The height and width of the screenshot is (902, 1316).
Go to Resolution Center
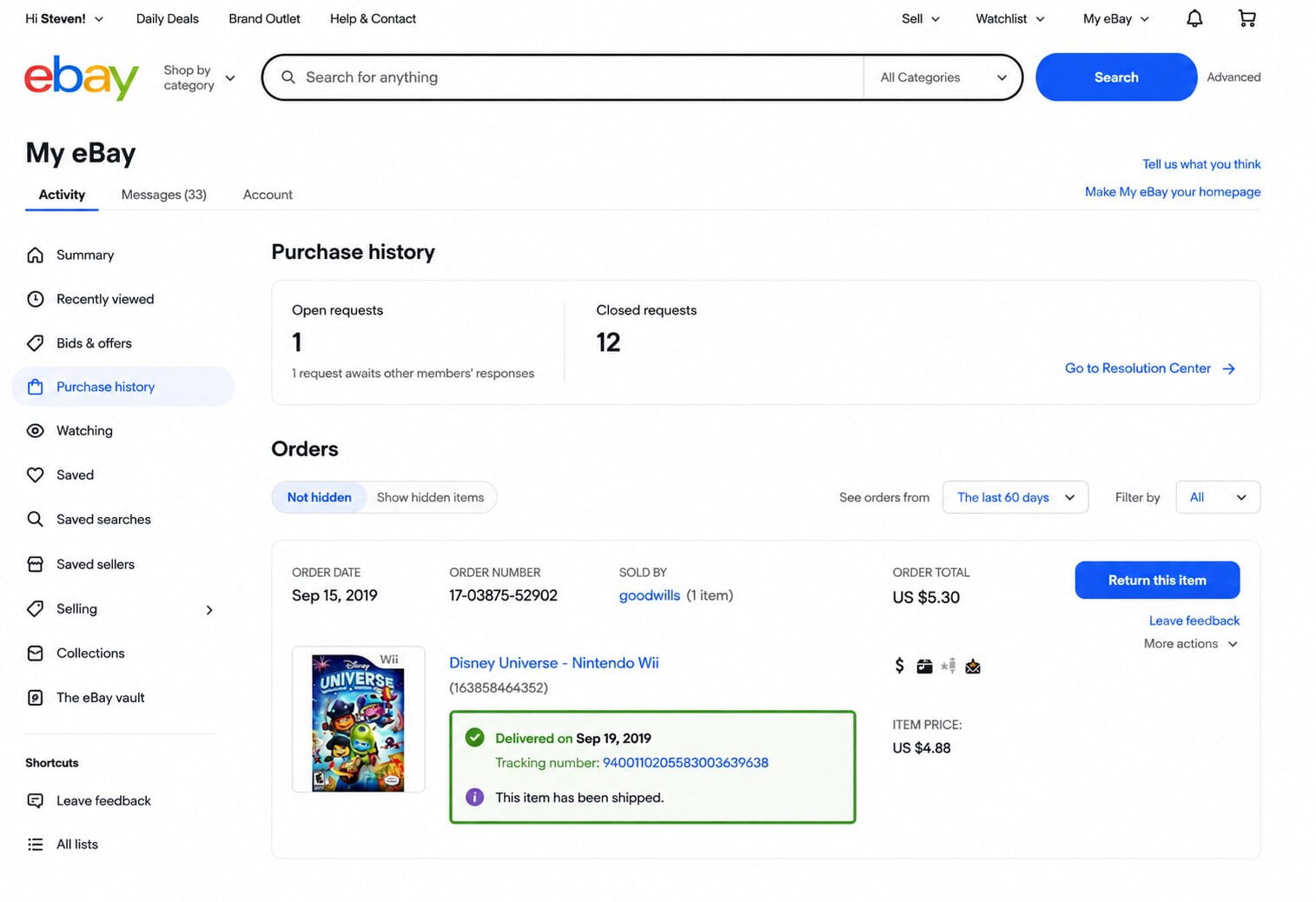pos(1150,368)
